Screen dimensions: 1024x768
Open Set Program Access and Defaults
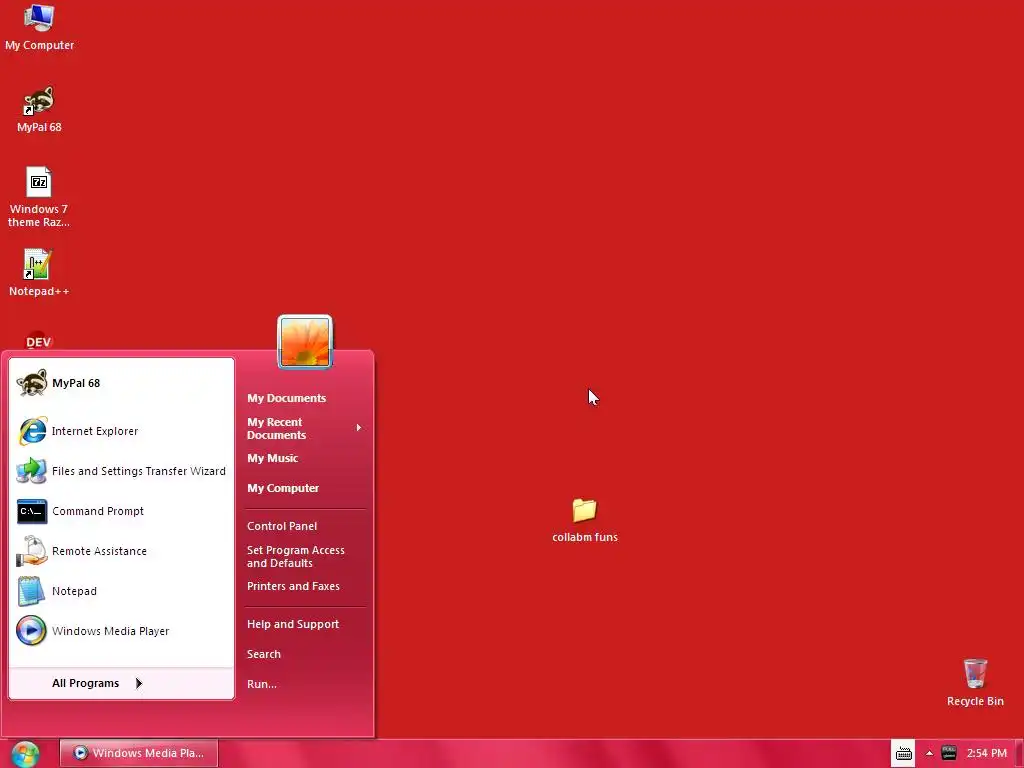click(x=295, y=556)
